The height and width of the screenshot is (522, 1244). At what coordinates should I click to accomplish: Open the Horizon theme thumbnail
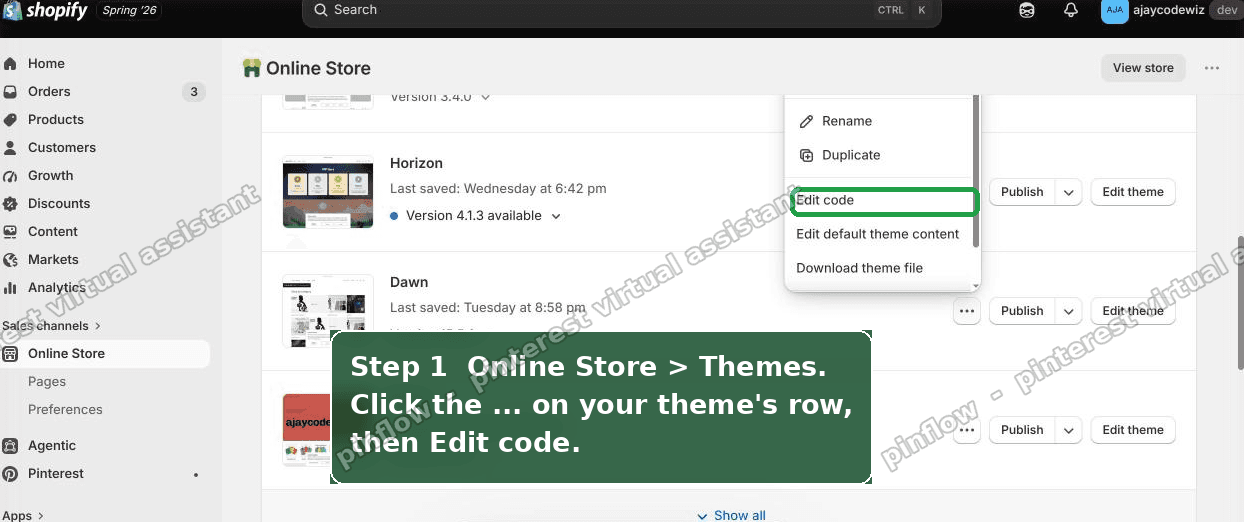point(328,192)
